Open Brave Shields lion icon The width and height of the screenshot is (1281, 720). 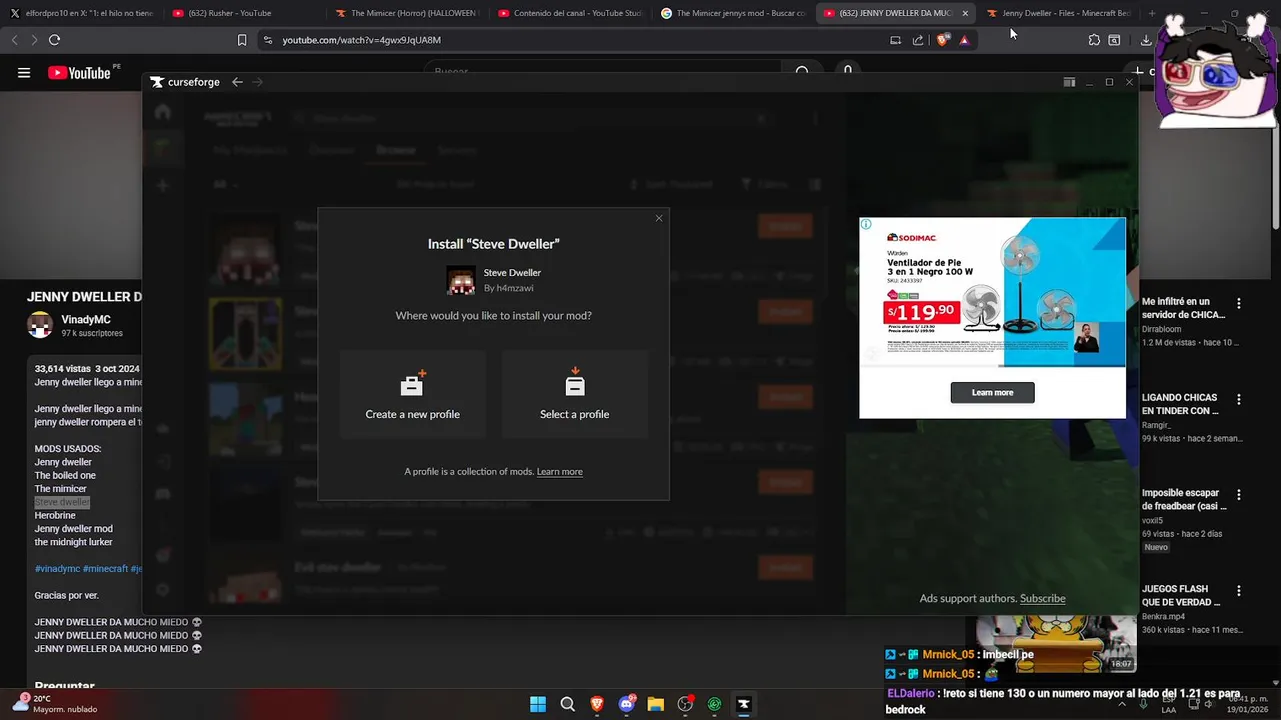click(x=943, y=40)
